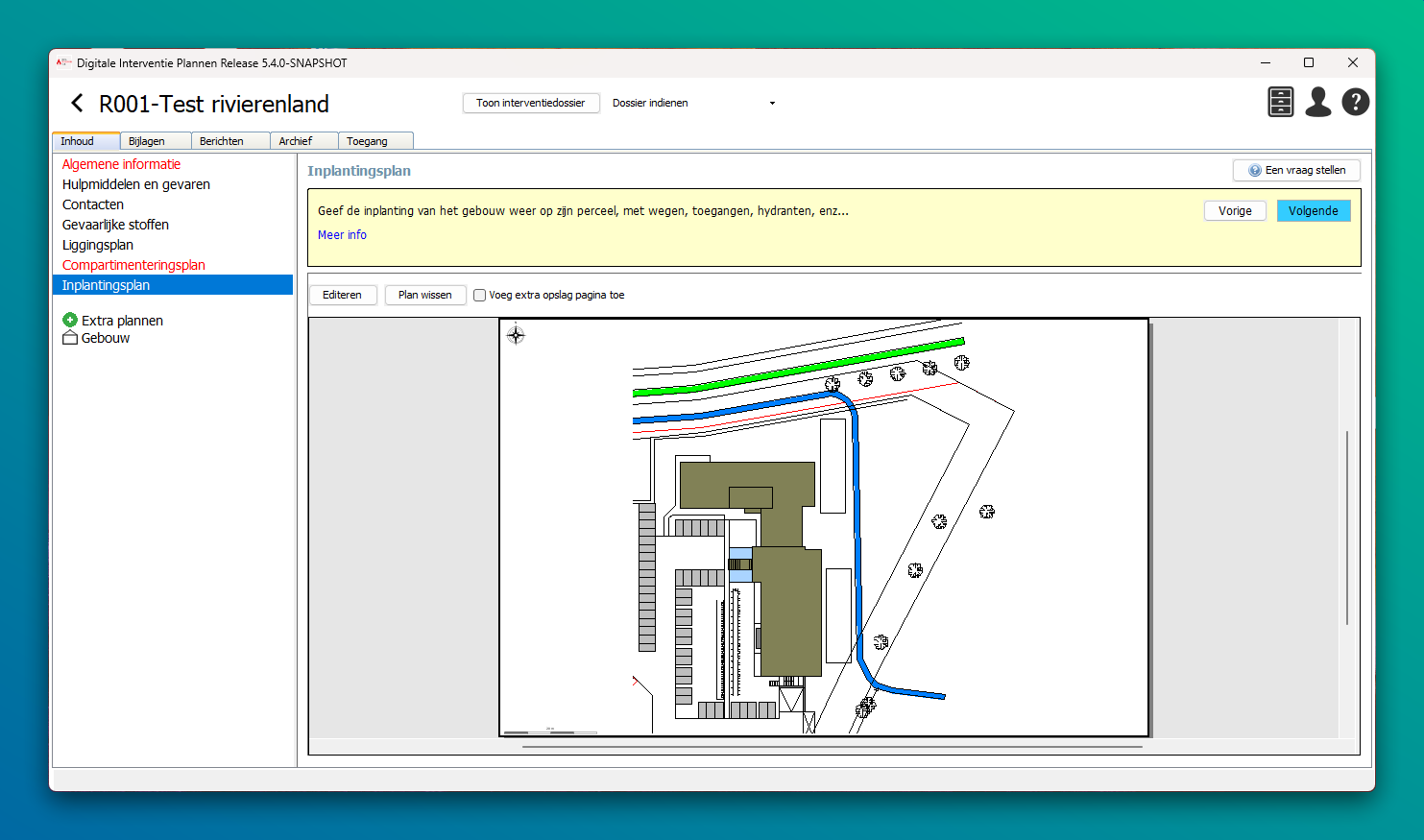Click the horizontal scrollbar of plan viewer
The width and height of the screenshot is (1424, 840).
point(833,746)
